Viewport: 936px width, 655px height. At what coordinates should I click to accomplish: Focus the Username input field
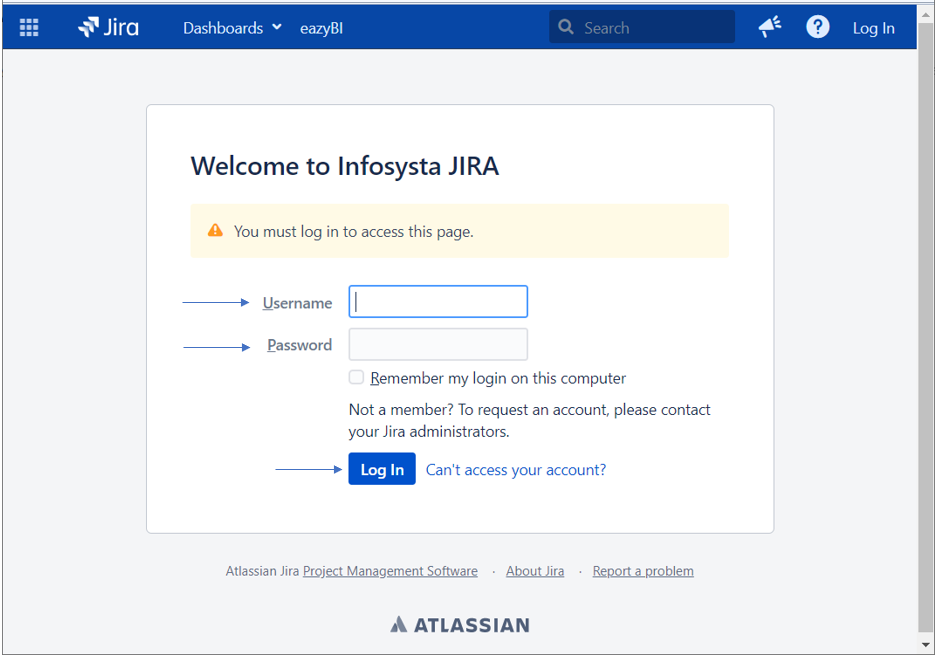coord(438,302)
